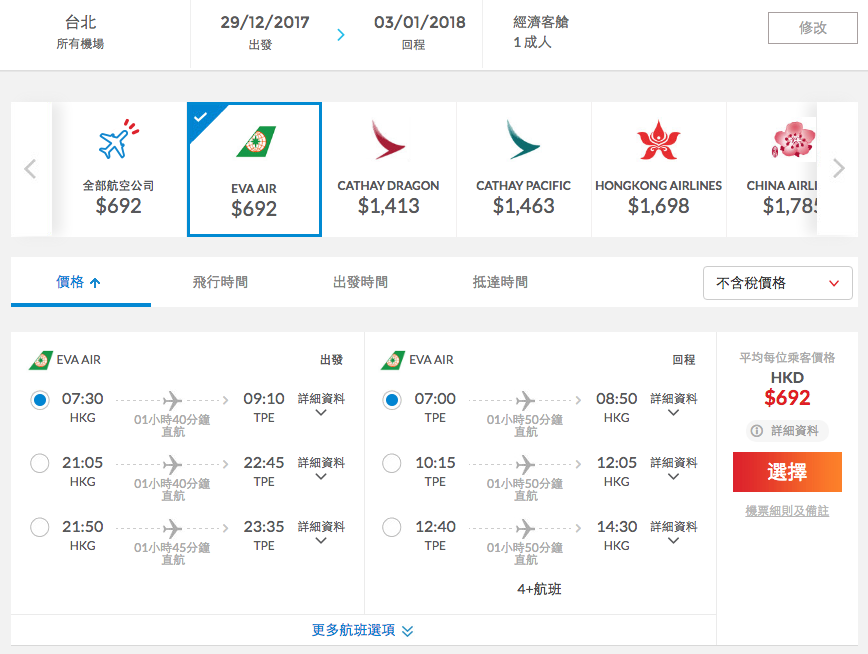Image resolution: width=868 pixels, height=654 pixels.
Task: Click the info icon under HKD $692
Action: point(756,431)
